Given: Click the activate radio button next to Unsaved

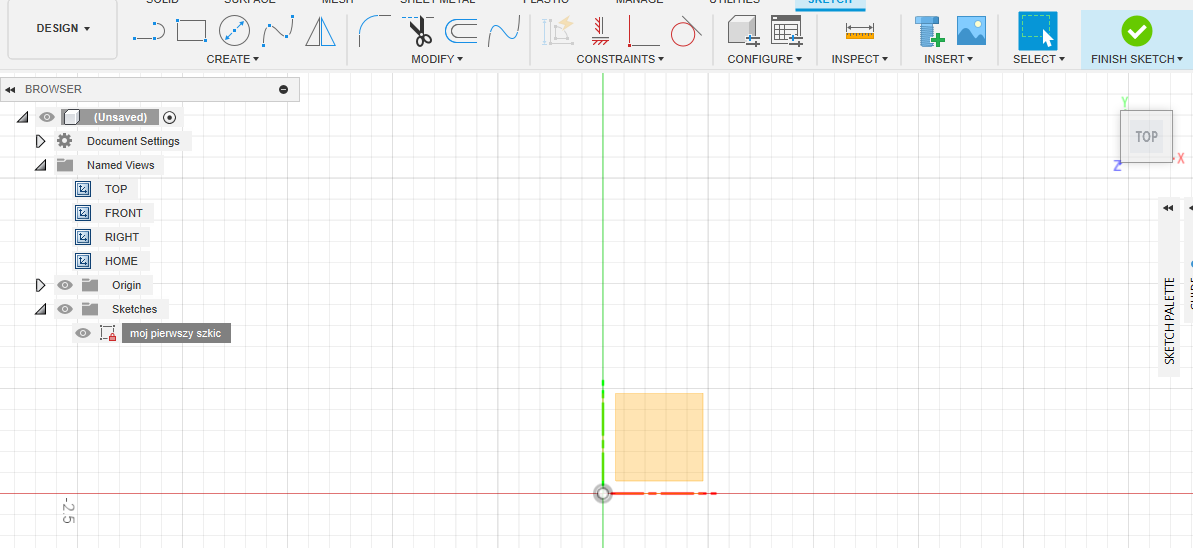Looking at the screenshot, I should [x=170, y=117].
